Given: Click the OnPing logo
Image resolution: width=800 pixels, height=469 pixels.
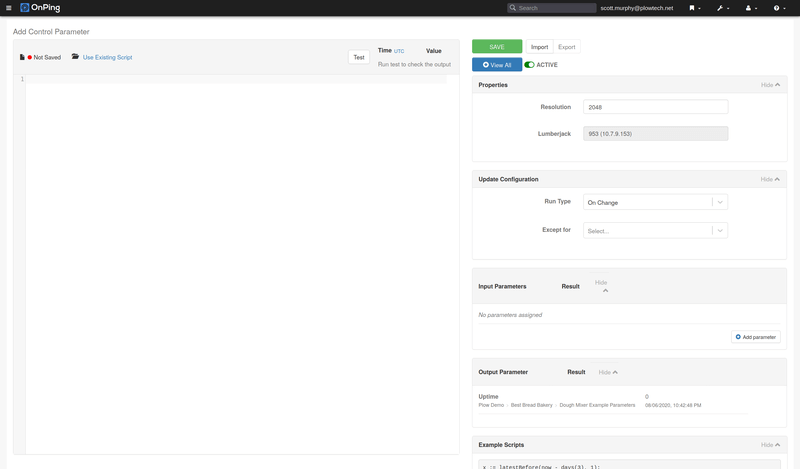Looking at the screenshot, I should pyautogui.click(x=40, y=8).
